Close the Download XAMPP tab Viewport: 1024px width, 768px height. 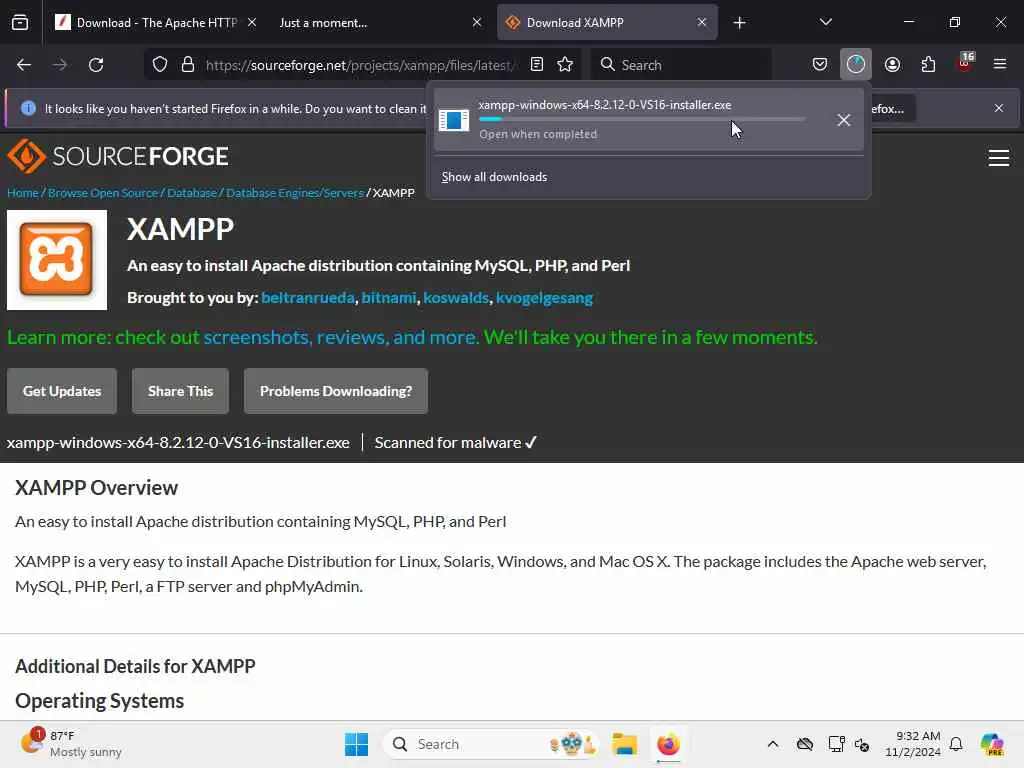701,23
